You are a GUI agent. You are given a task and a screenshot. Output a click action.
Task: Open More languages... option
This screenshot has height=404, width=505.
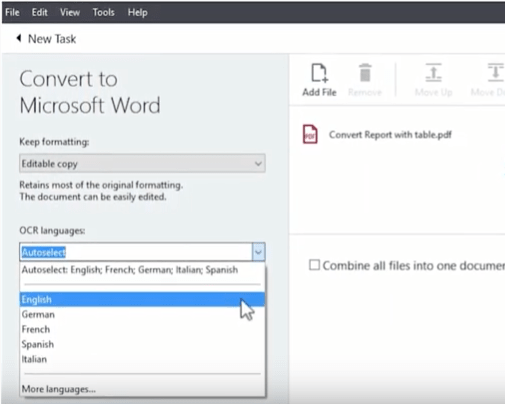(x=142, y=389)
